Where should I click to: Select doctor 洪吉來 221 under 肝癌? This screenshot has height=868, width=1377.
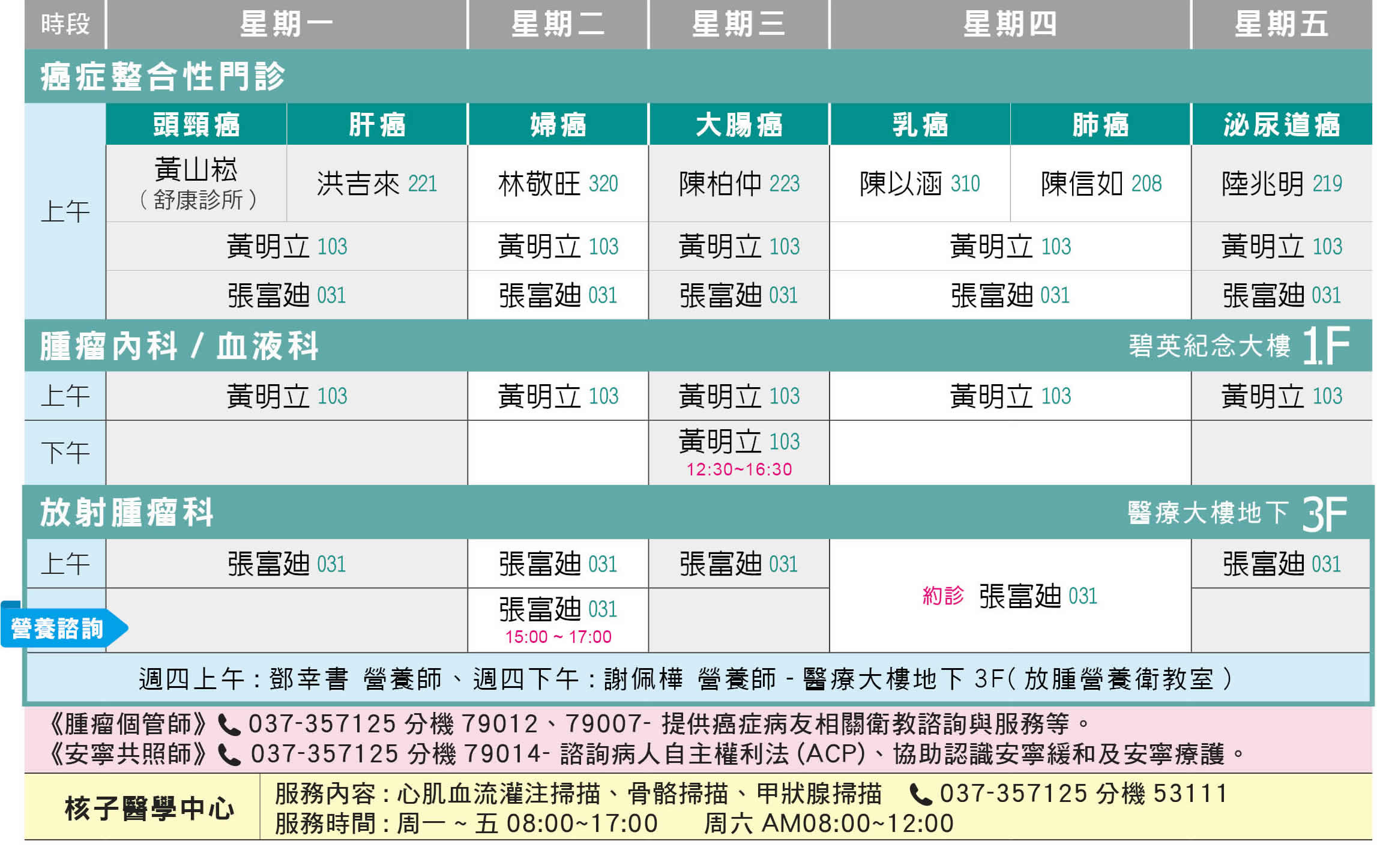(376, 184)
